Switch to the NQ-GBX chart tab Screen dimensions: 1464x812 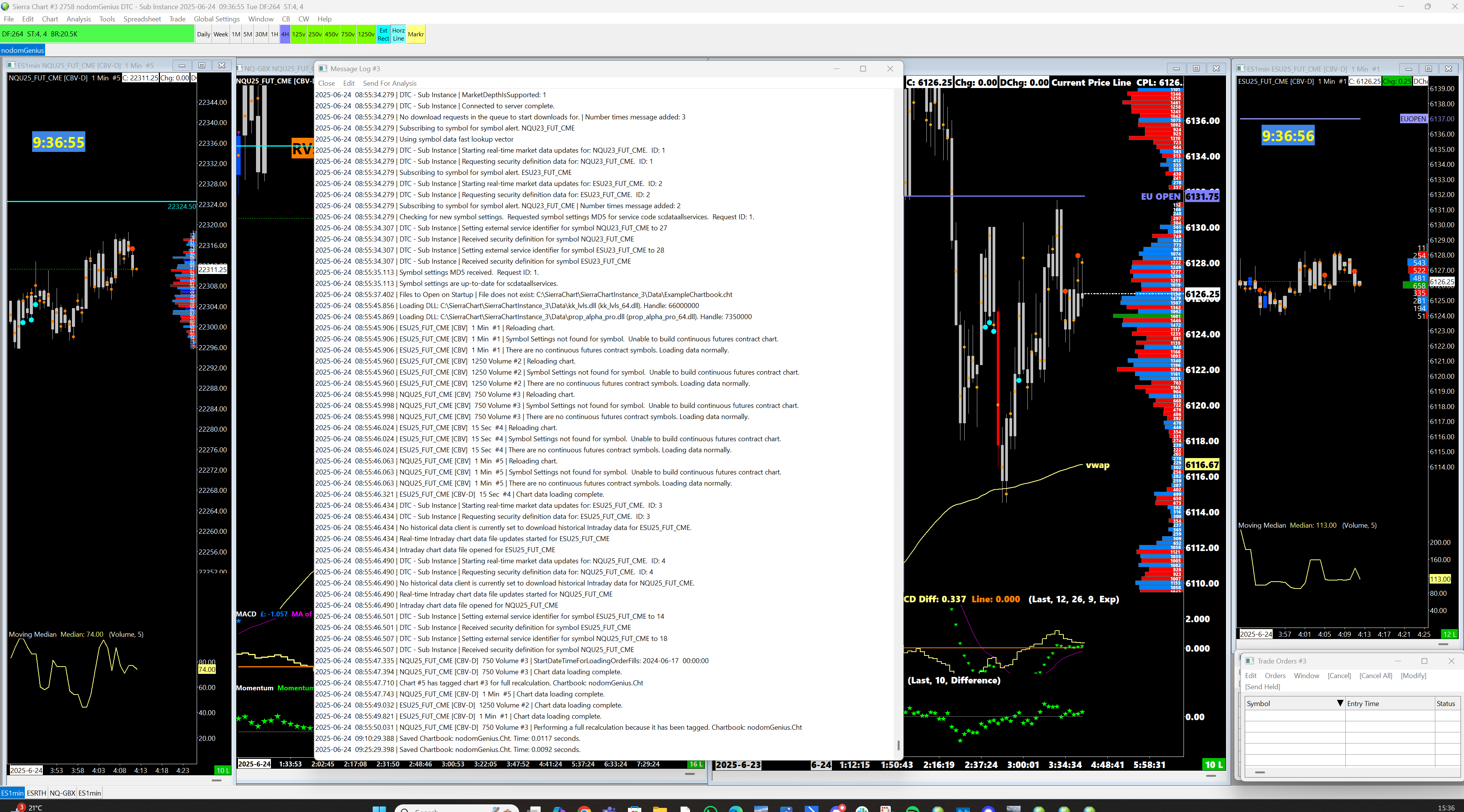pyautogui.click(x=62, y=793)
